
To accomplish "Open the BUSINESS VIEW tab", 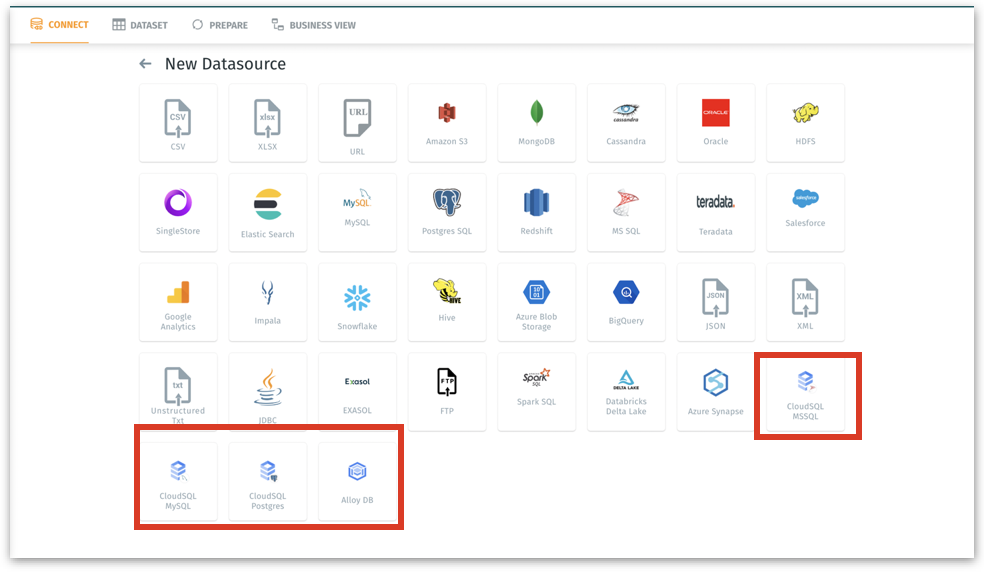I will [x=314, y=25].
